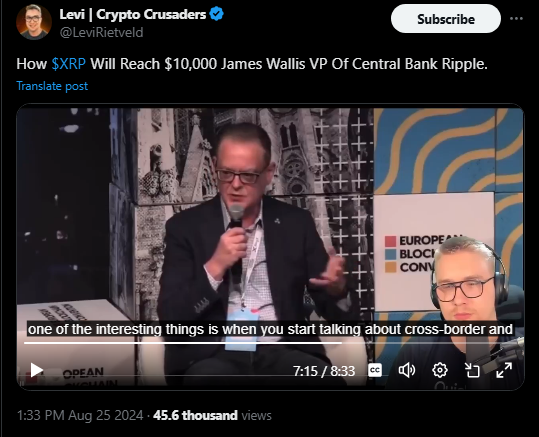
Task: Open the three-dot more options menu
Action: pyautogui.click(x=516, y=19)
